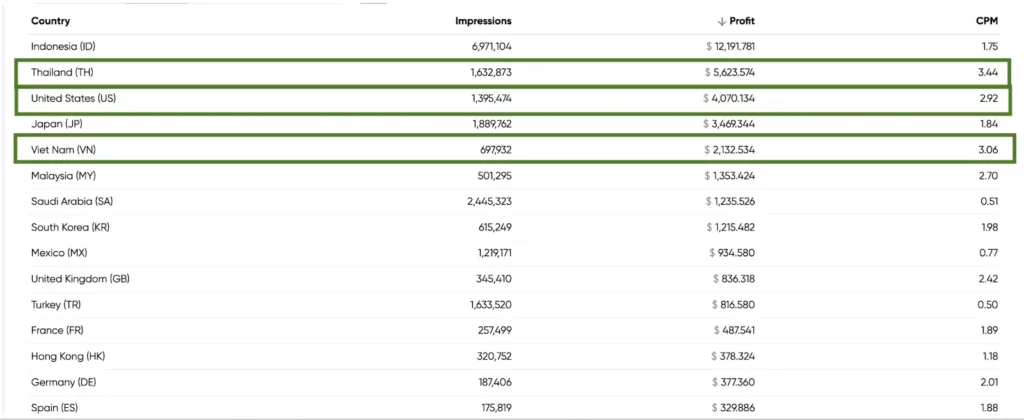Click profit value $ 2,132.534
Screen dimensions: 1024x420
click(x=730, y=150)
